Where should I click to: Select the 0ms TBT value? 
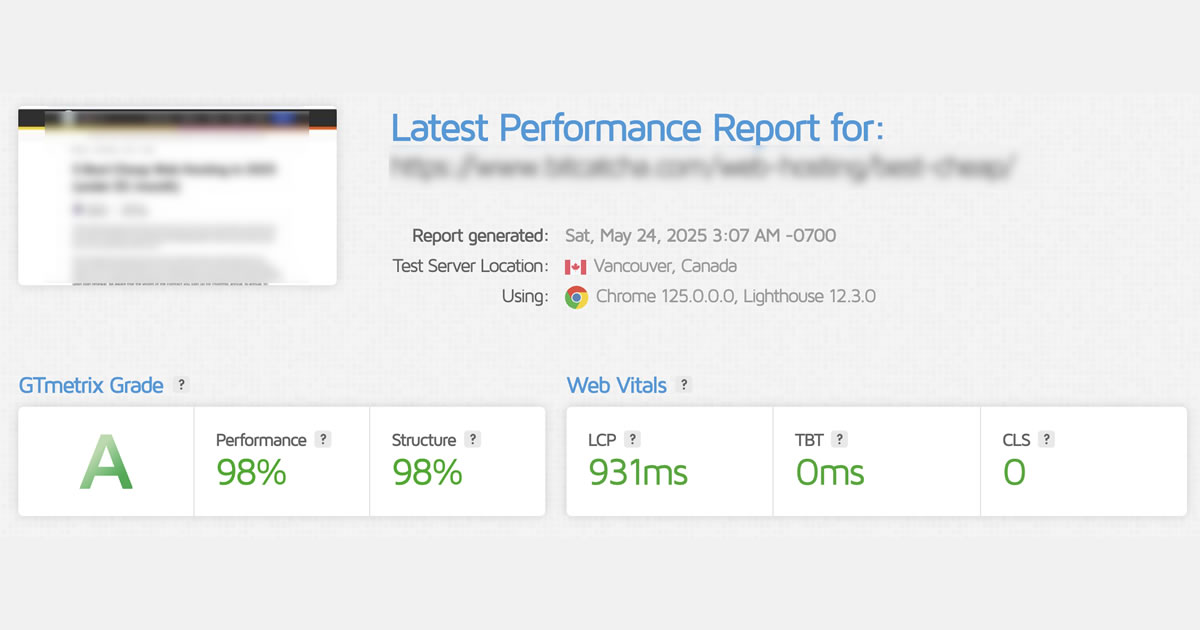(829, 472)
